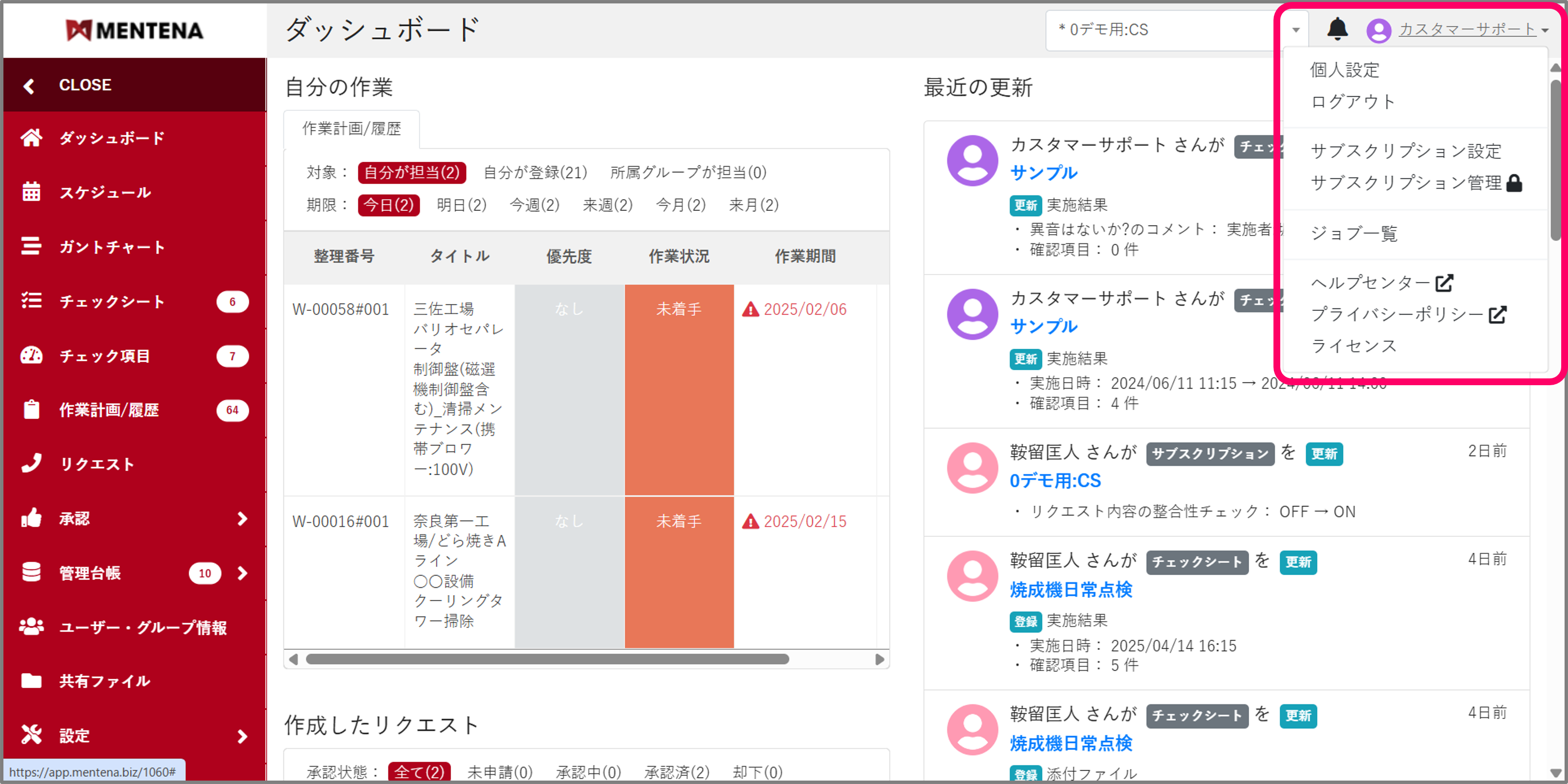The image size is (1568, 784).
Task: Open the workspace selector dropdown arrow
Action: click(1295, 29)
